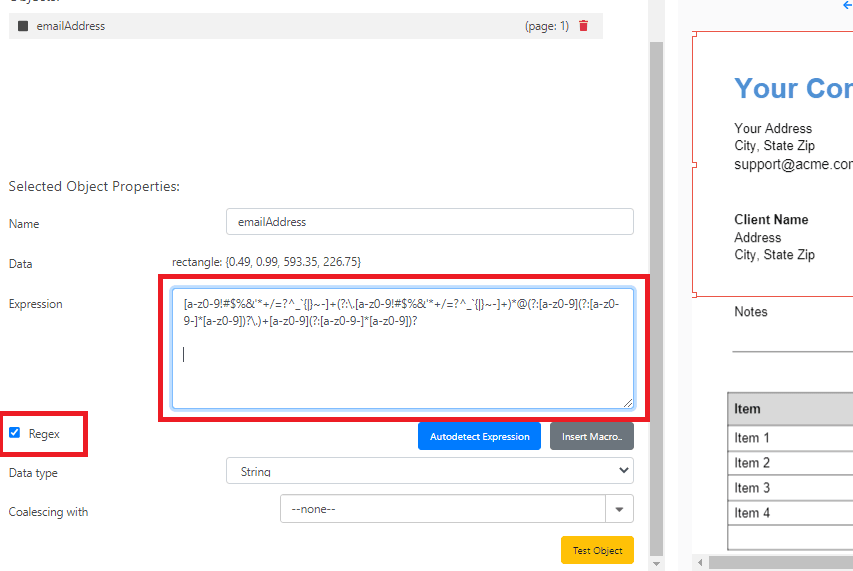Uncheck the Regex checkbox
Screen dimensions: 853x571
point(14,433)
